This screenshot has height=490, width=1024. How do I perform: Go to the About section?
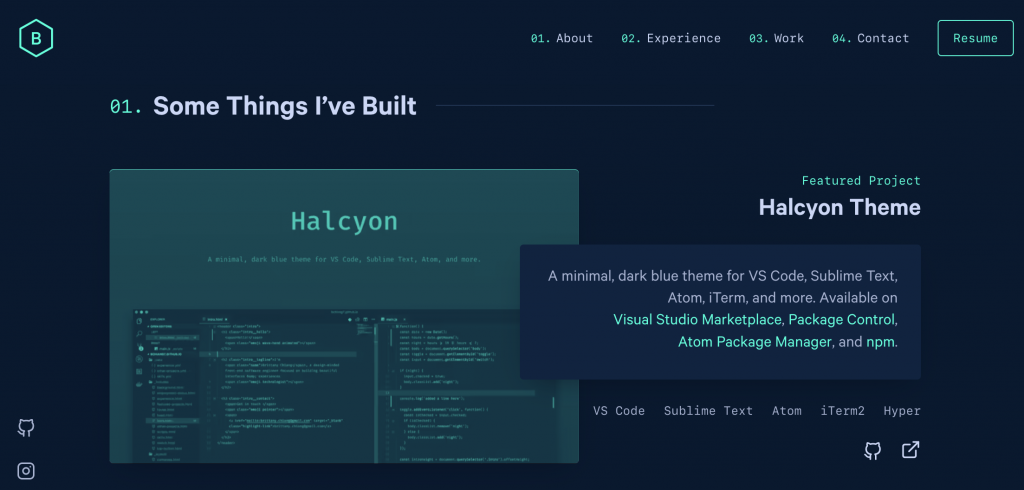tap(562, 38)
